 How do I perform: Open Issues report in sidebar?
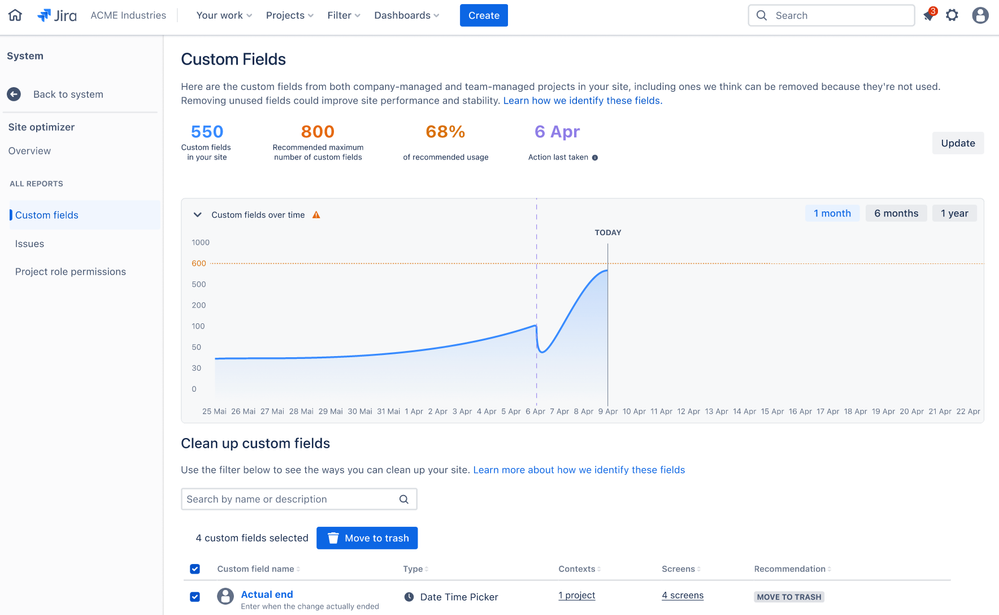[29, 243]
